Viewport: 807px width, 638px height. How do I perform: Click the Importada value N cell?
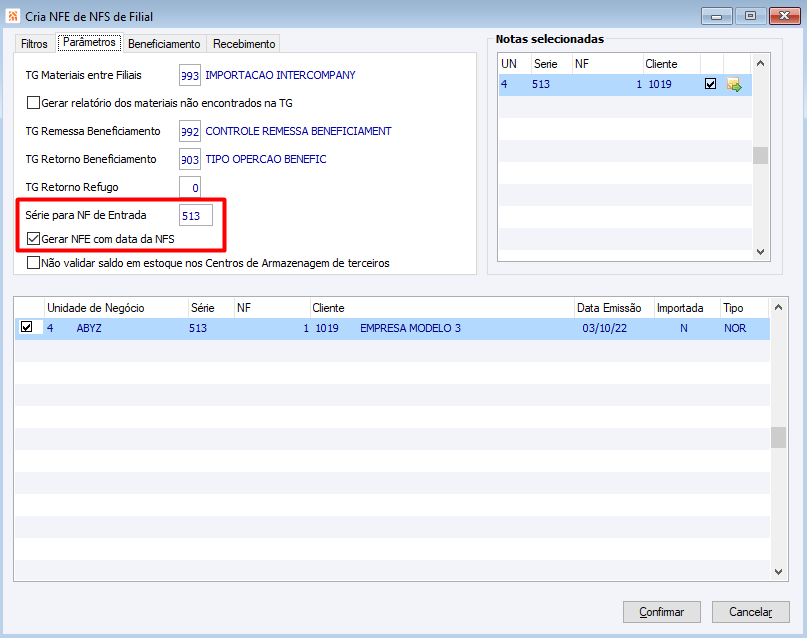coord(683,328)
